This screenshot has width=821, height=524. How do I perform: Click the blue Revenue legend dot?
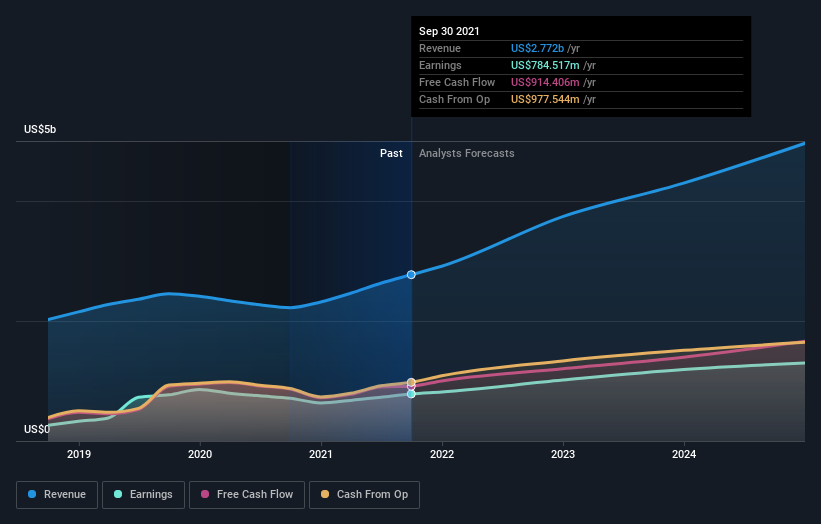point(32,494)
